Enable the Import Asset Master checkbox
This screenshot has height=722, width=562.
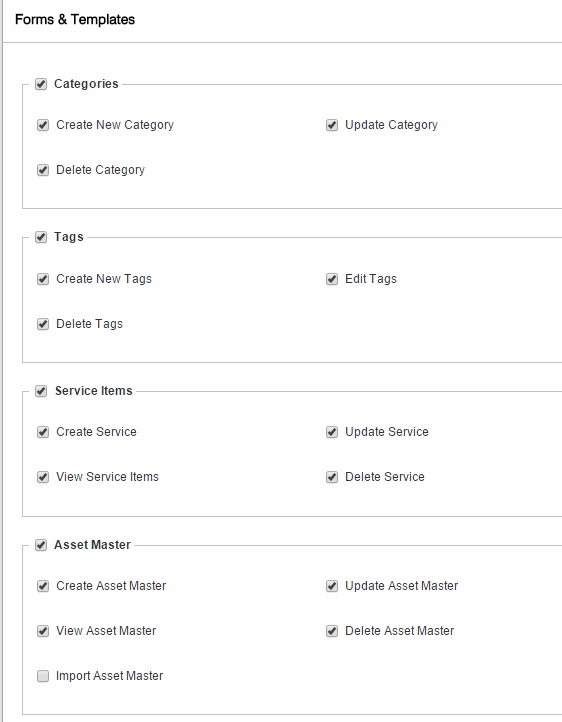(x=43, y=676)
